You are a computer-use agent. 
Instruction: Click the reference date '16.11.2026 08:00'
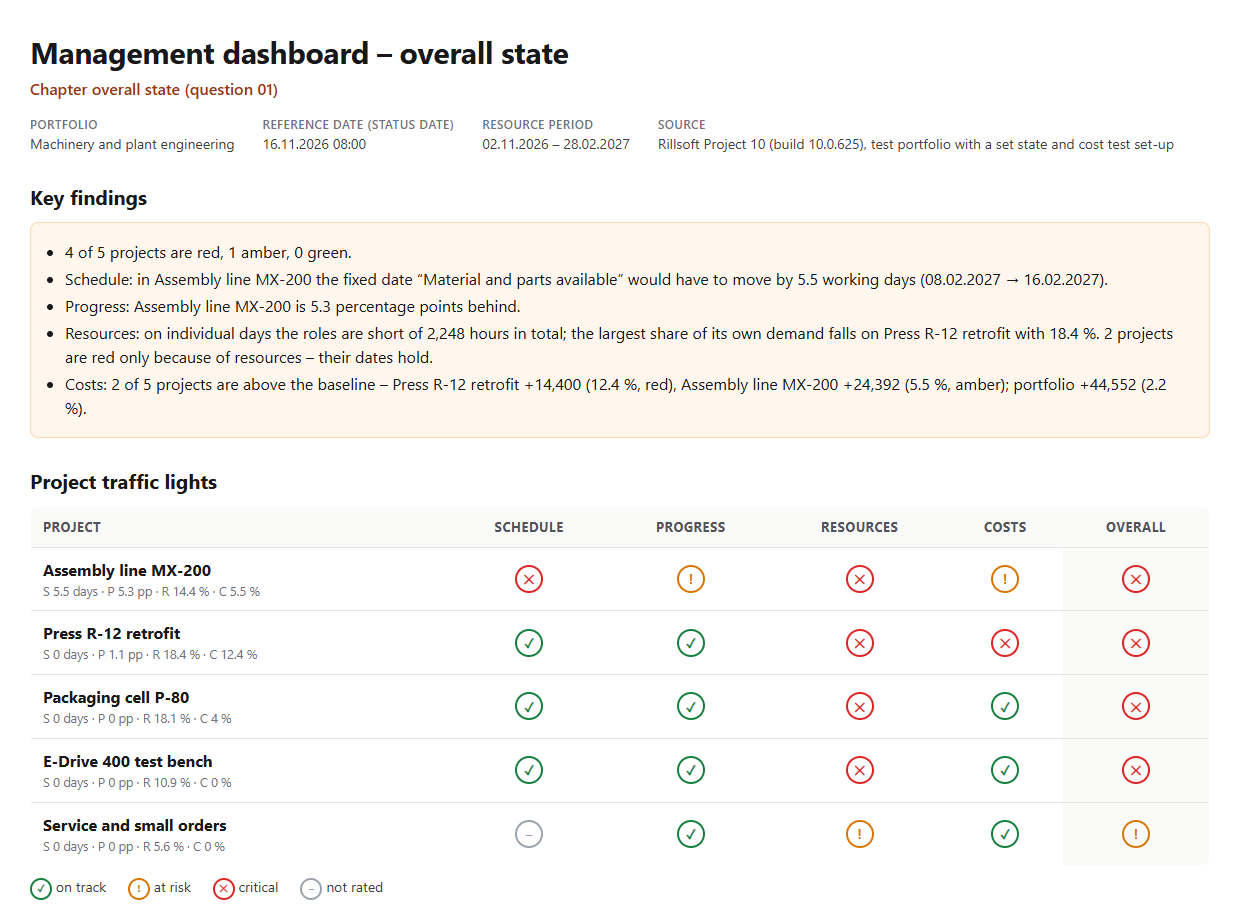click(x=314, y=144)
